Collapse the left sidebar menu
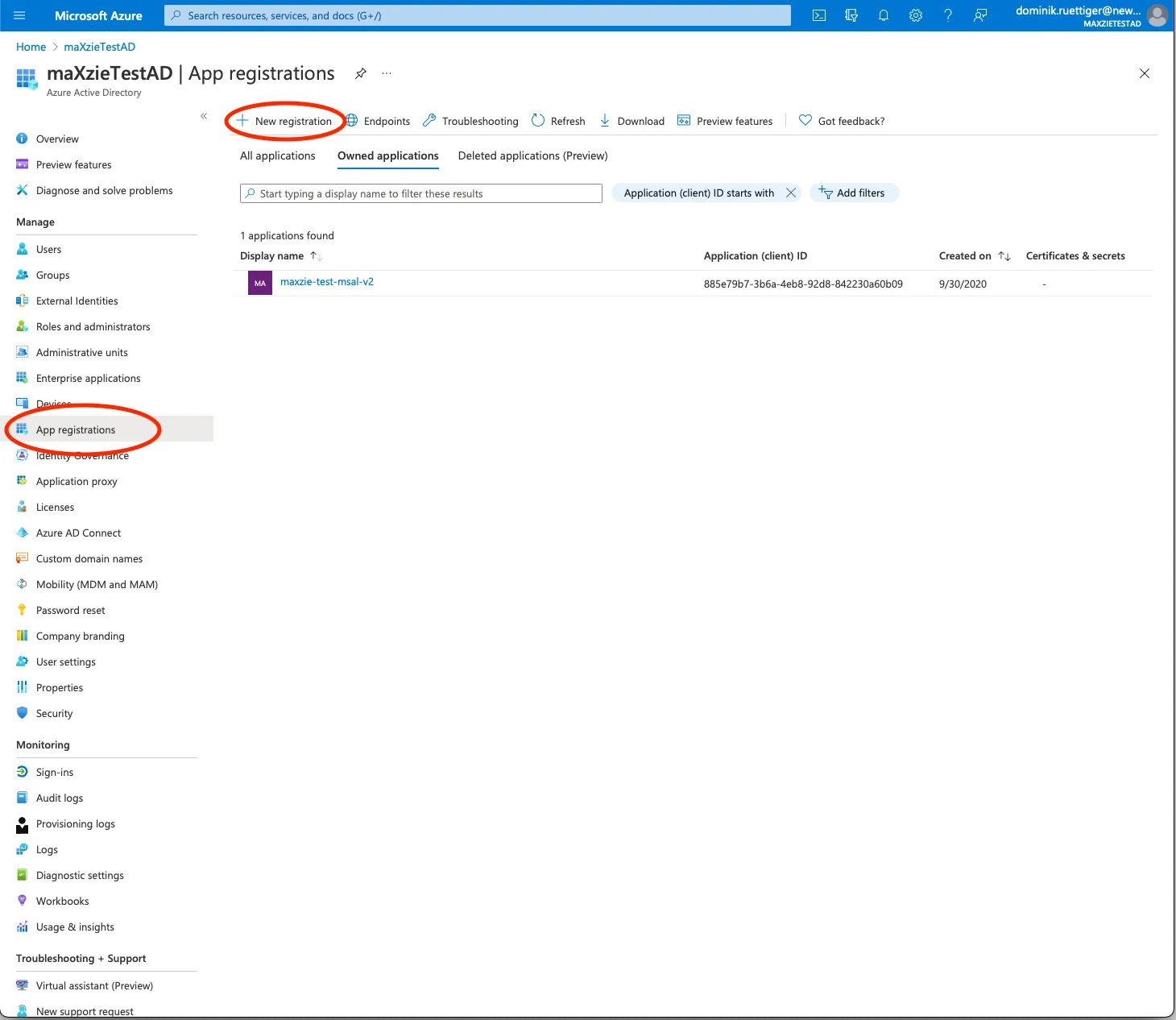Image resolution: width=1176 pixels, height=1020 pixels. click(x=204, y=116)
